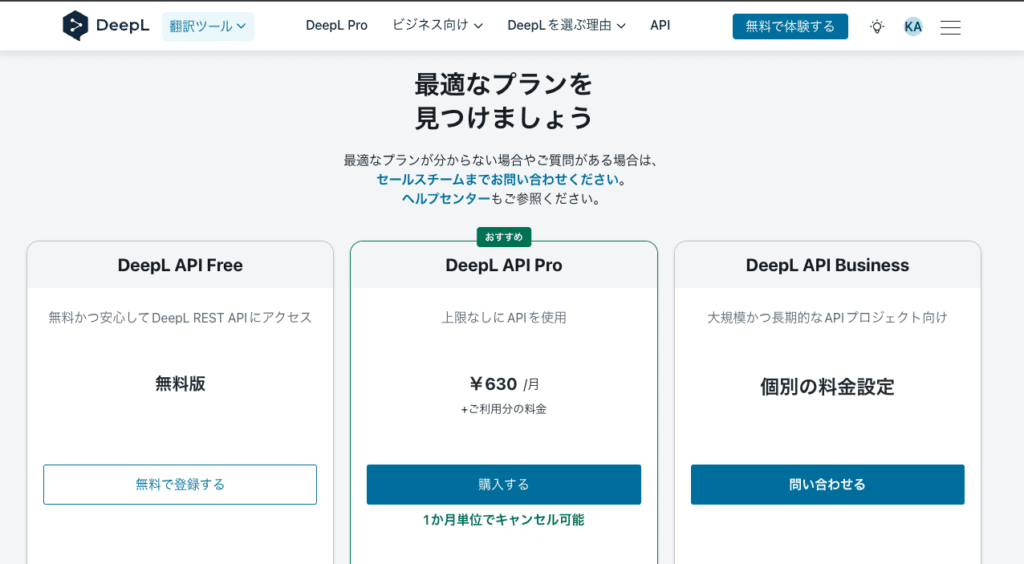
Task: Expand the 翻訳ツール dropdown
Action: (x=208, y=26)
